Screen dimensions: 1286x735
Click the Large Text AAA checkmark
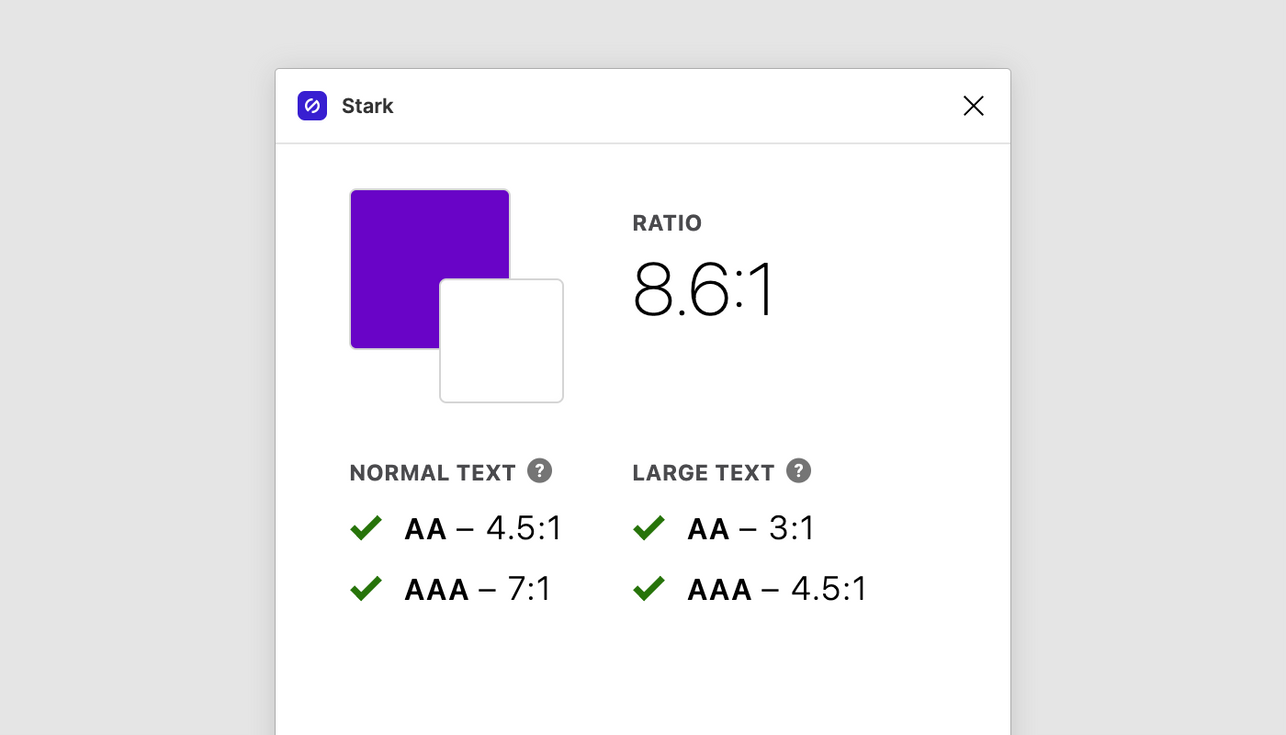649,589
